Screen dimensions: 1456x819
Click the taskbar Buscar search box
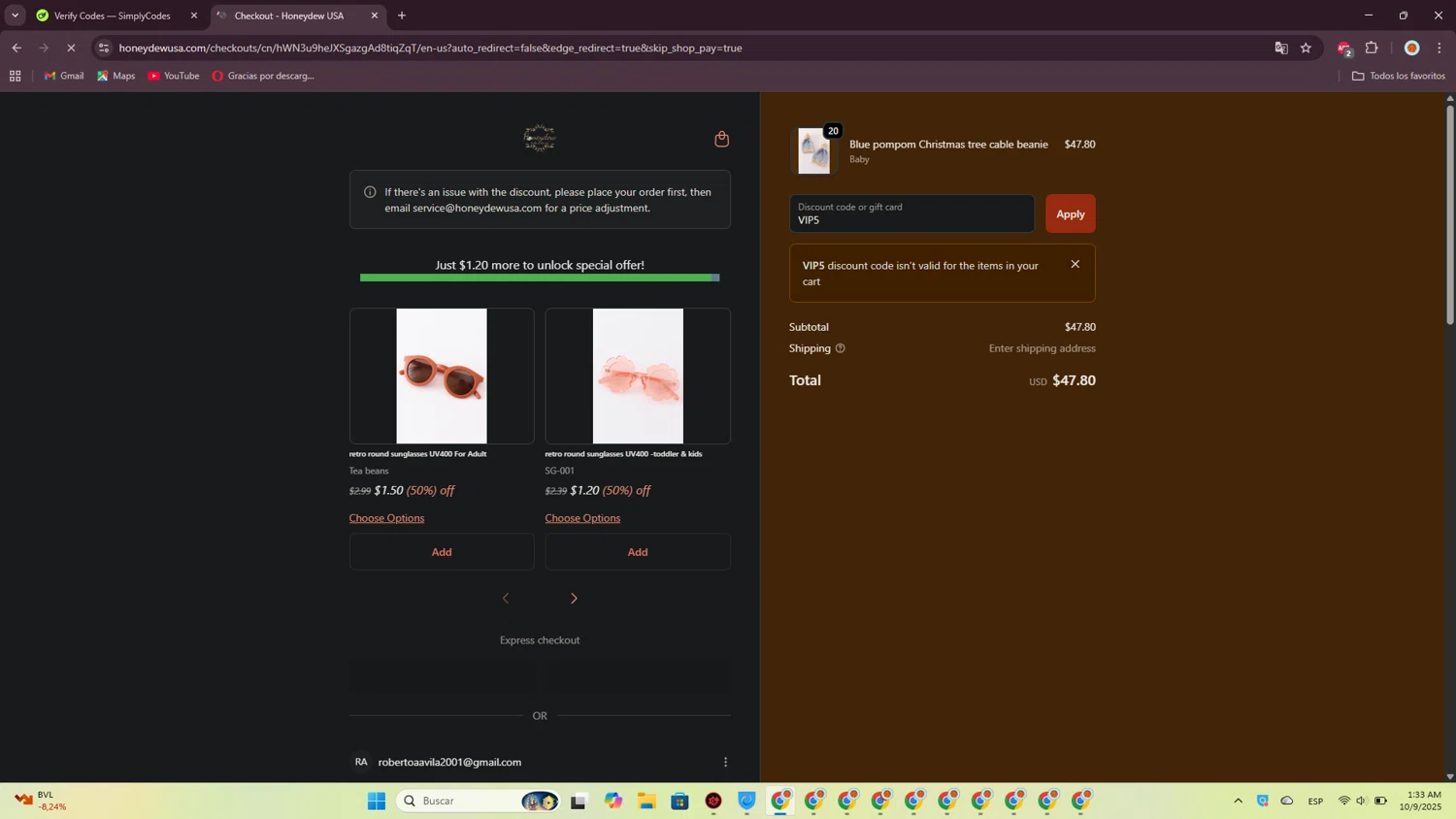[479, 801]
